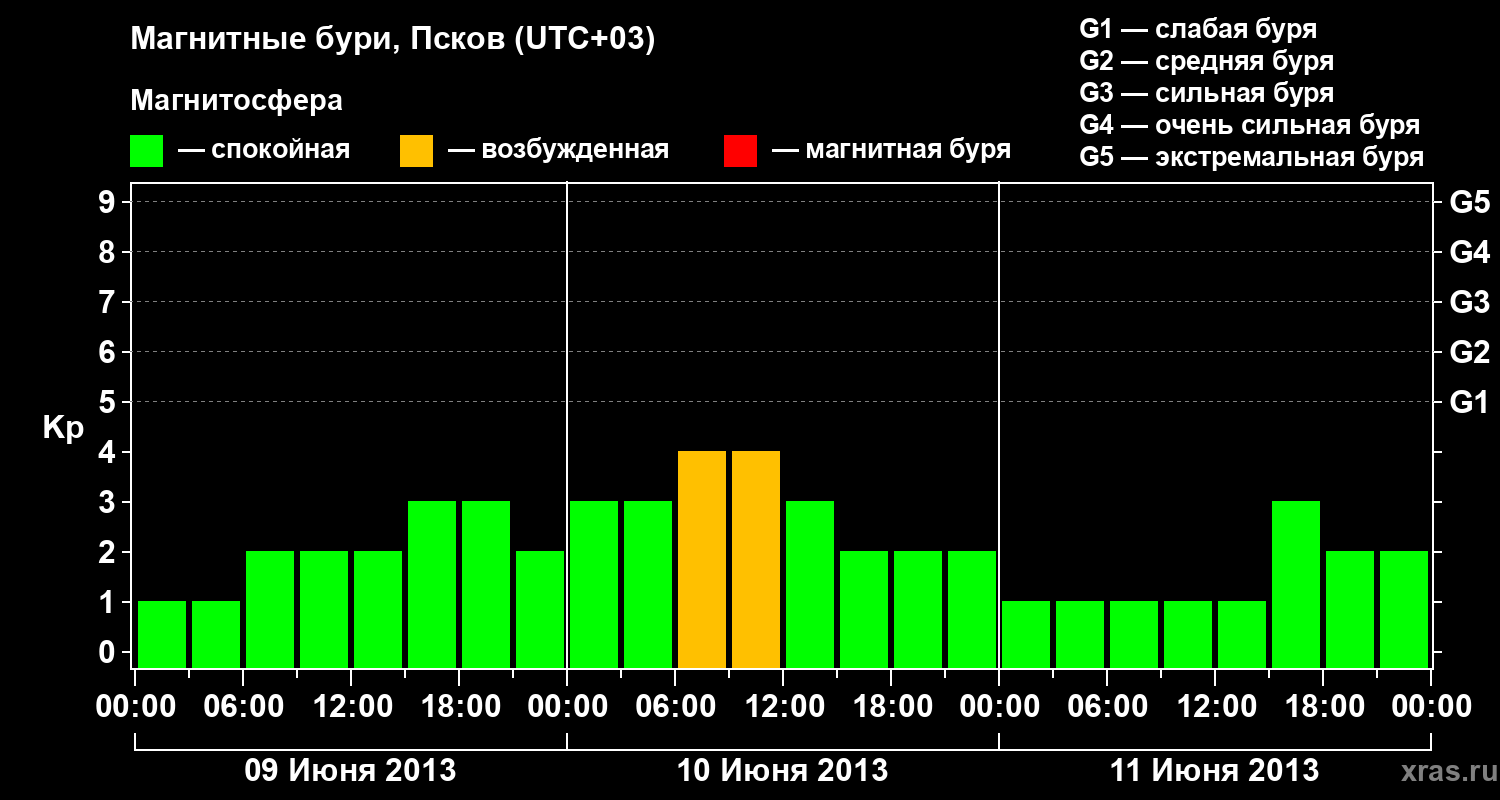Viewport: 1500px width, 800px height.
Task: Click the '12:00' time label for 10 Июня
Action: [x=783, y=707]
